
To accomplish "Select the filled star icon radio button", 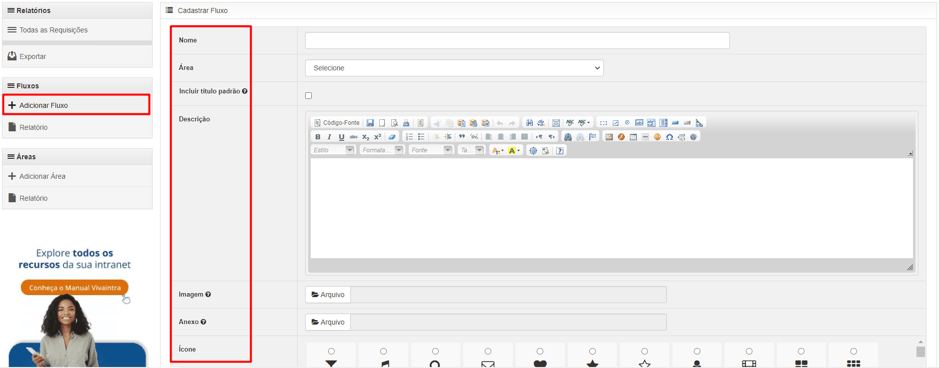I will click(592, 351).
